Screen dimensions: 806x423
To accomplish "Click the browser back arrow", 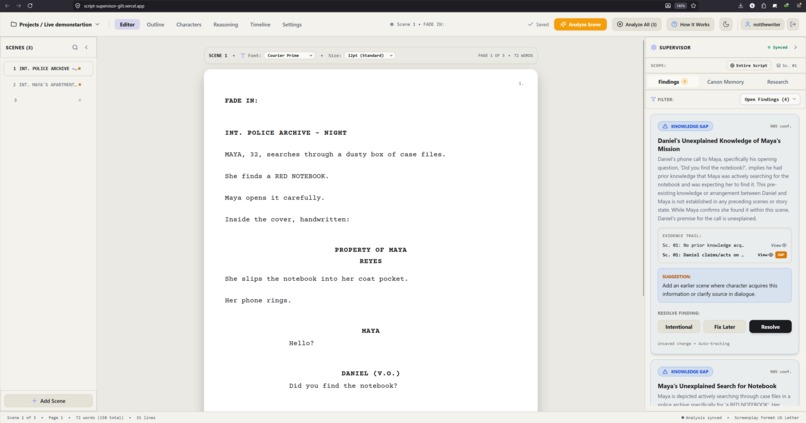I will (7, 6).
